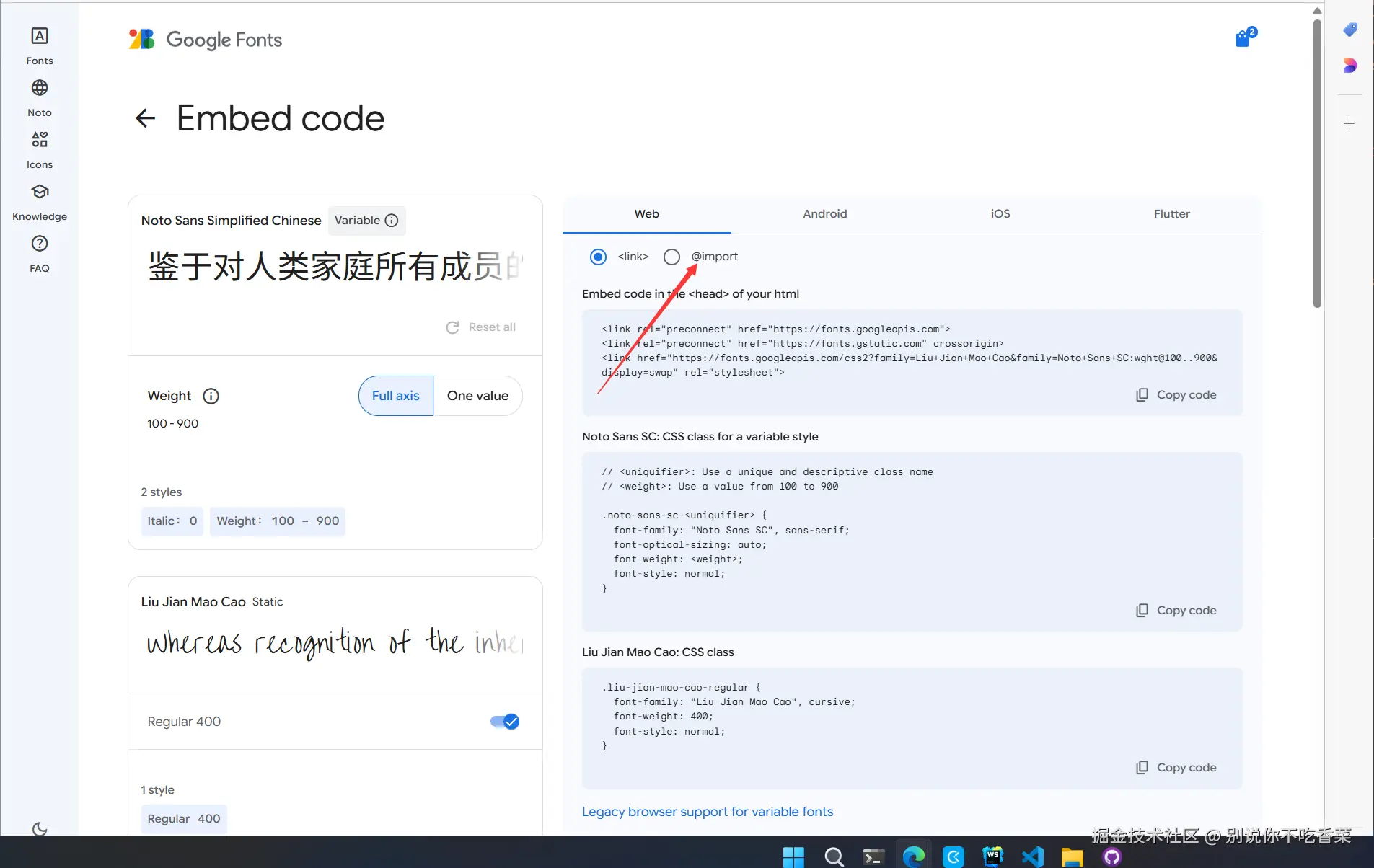Open the Noto globe section
The height and width of the screenshot is (868, 1374).
pyautogui.click(x=40, y=97)
